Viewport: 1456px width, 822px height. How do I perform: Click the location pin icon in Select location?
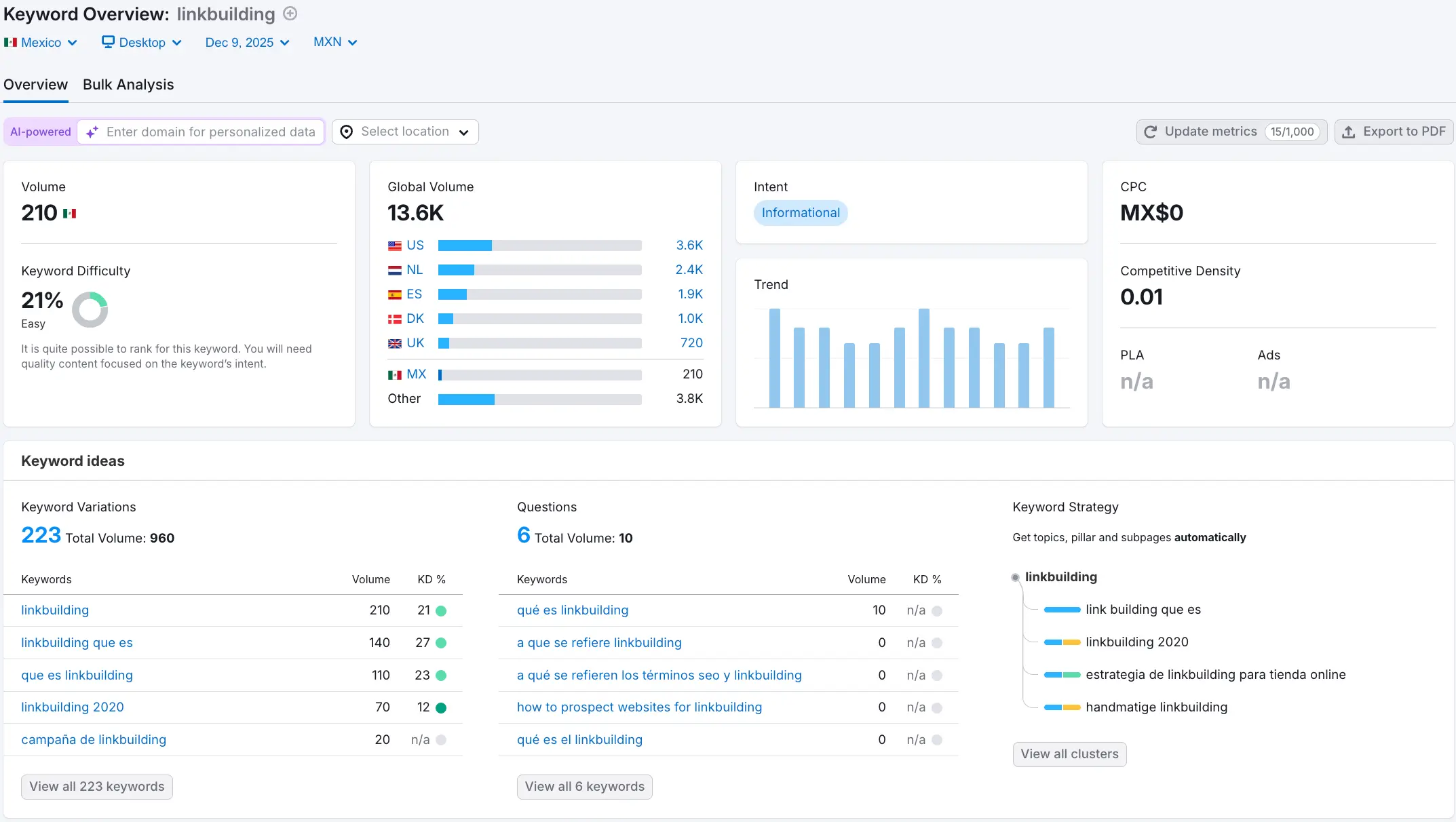coord(347,132)
